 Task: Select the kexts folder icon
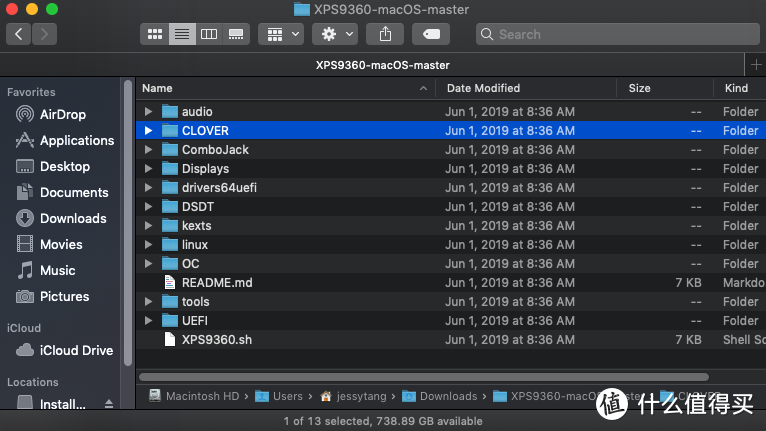coord(170,226)
